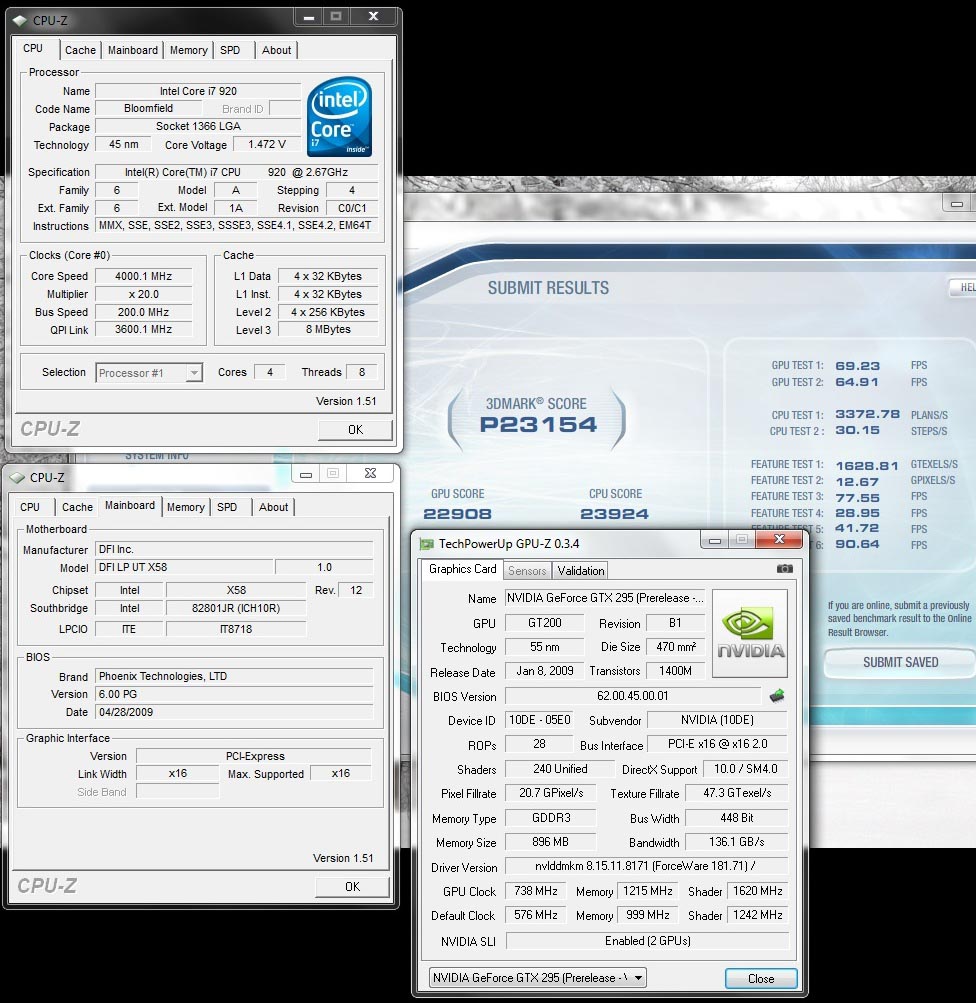Open the GPU selector dropdown in GPU-Z
Viewport: 976px width, 1003px height.
click(x=537, y=977)
